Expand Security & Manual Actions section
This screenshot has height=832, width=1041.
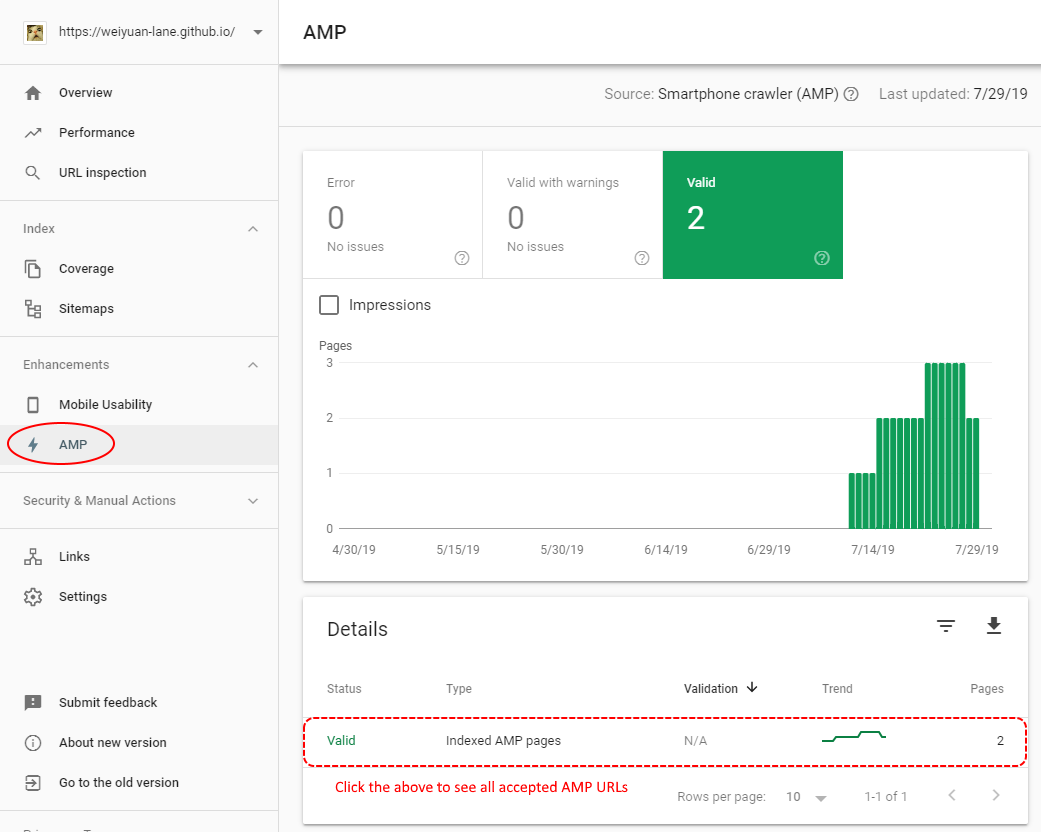click(253, 501)
